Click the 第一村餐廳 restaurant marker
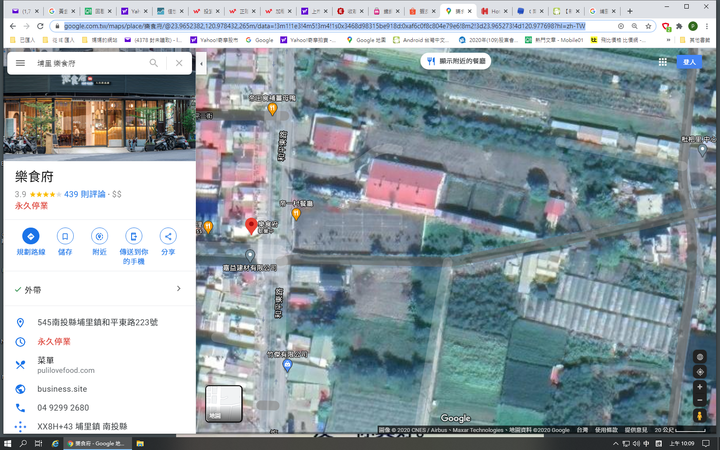Viewport: 720px width, 450px height. click(x=296, y=214)
